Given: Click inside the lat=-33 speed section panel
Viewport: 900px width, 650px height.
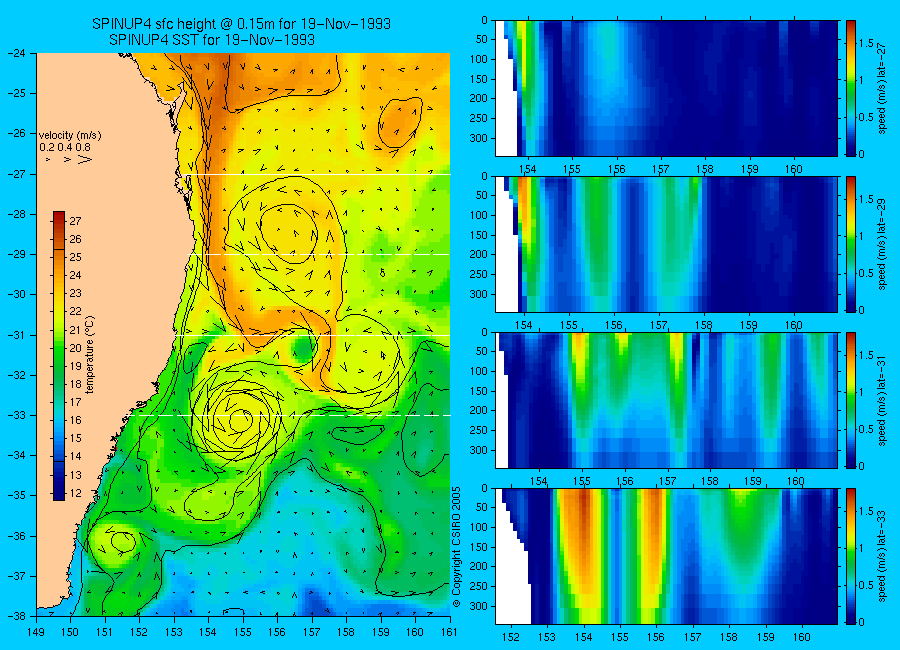Looking at the screenshot, I should [x=666, y=556].
